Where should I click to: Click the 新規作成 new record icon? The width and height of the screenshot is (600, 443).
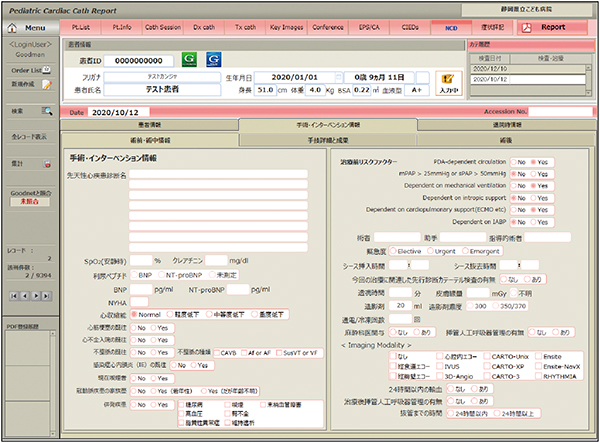[46, 84]
